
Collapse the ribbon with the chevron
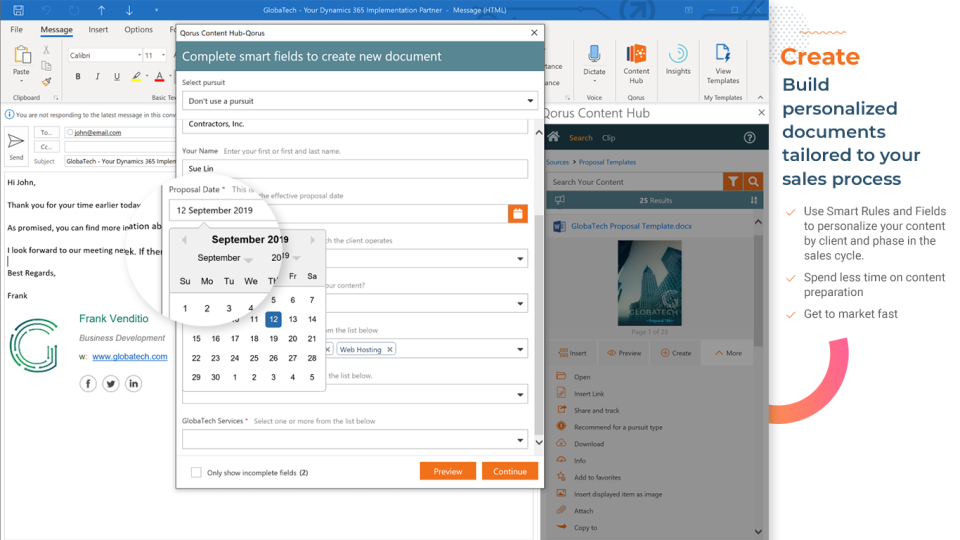[760, 97]
